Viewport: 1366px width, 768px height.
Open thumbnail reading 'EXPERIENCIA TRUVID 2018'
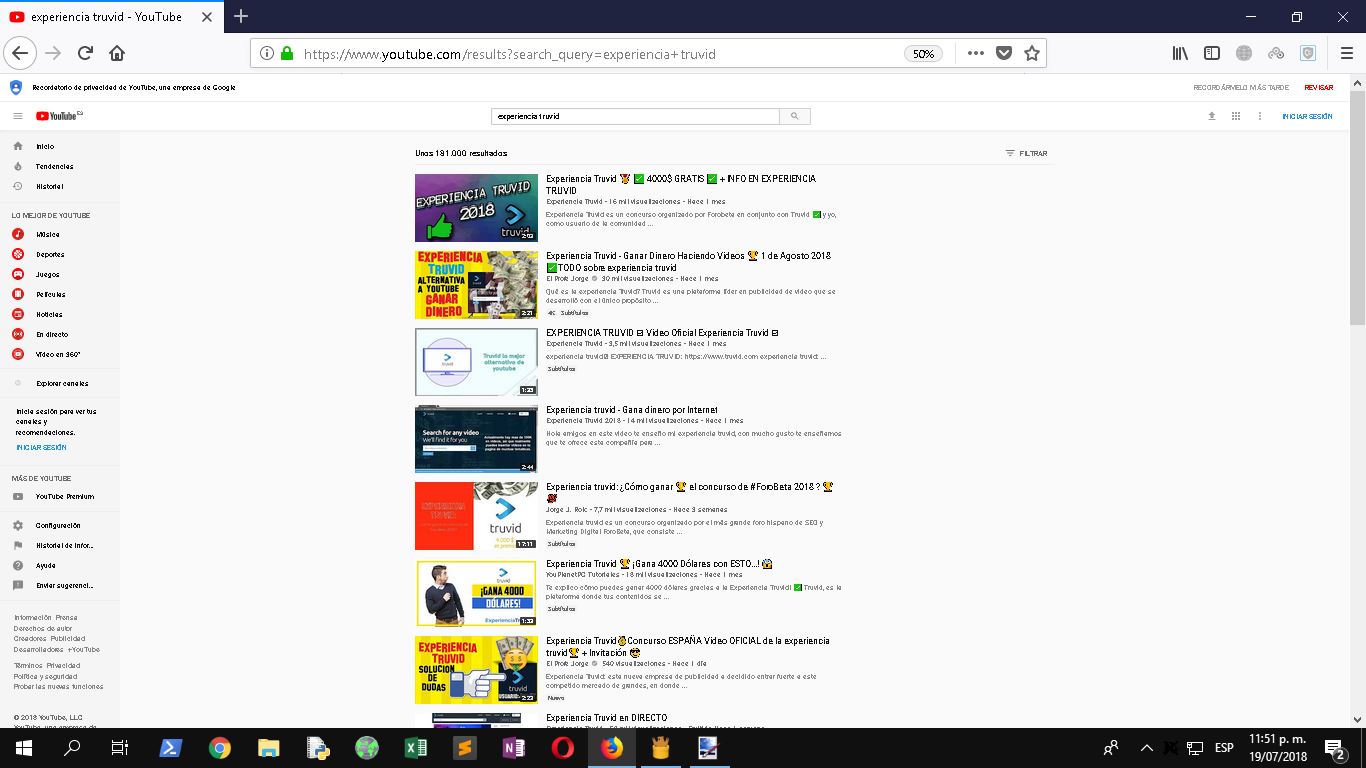point(476,208)
